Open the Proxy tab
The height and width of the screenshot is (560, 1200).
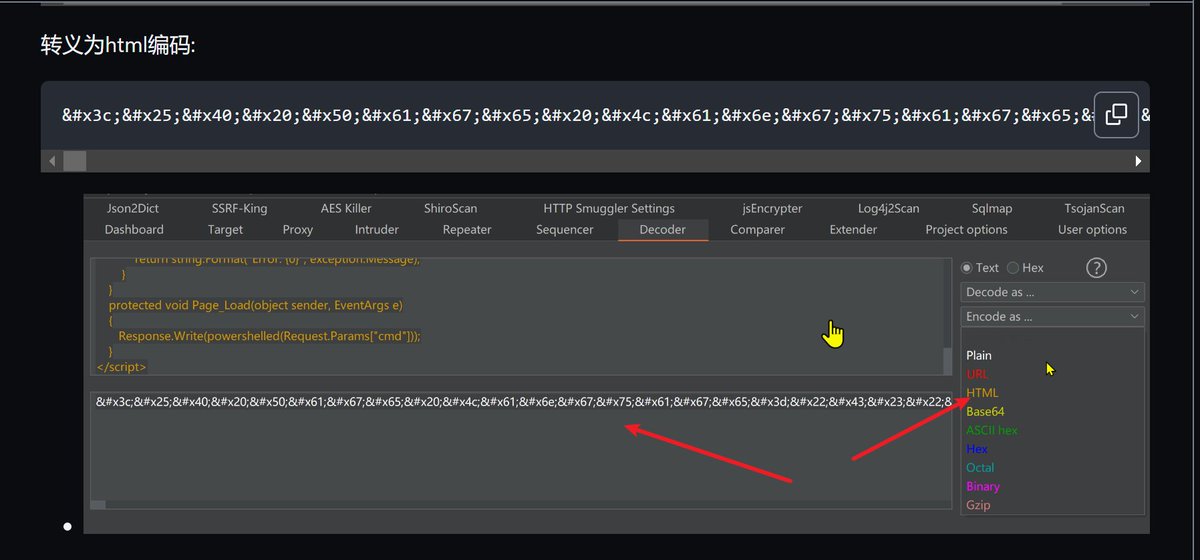[297, 229]
